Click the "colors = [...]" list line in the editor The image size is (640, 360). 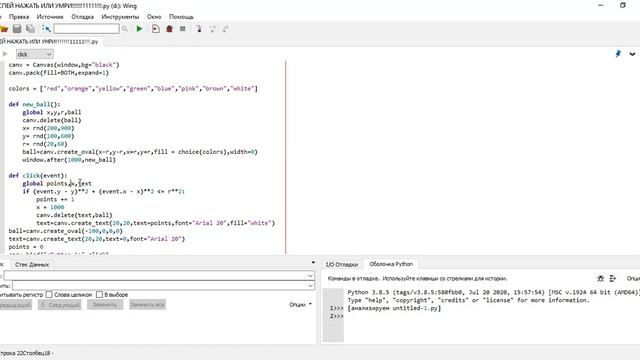pyautogui.click(x=133, y=89)
